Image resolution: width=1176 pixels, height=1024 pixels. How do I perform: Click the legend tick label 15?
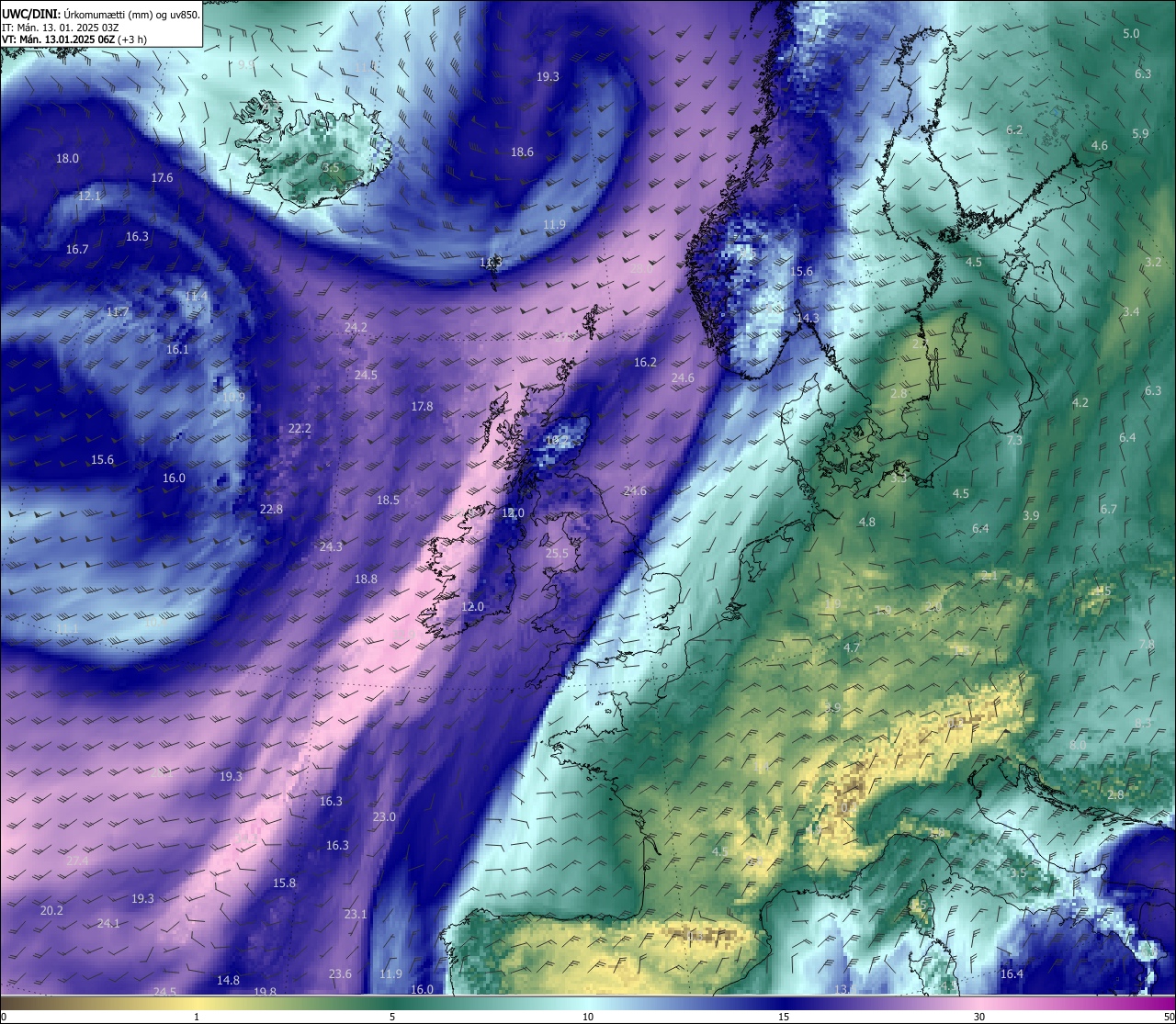pos(784,1017)
